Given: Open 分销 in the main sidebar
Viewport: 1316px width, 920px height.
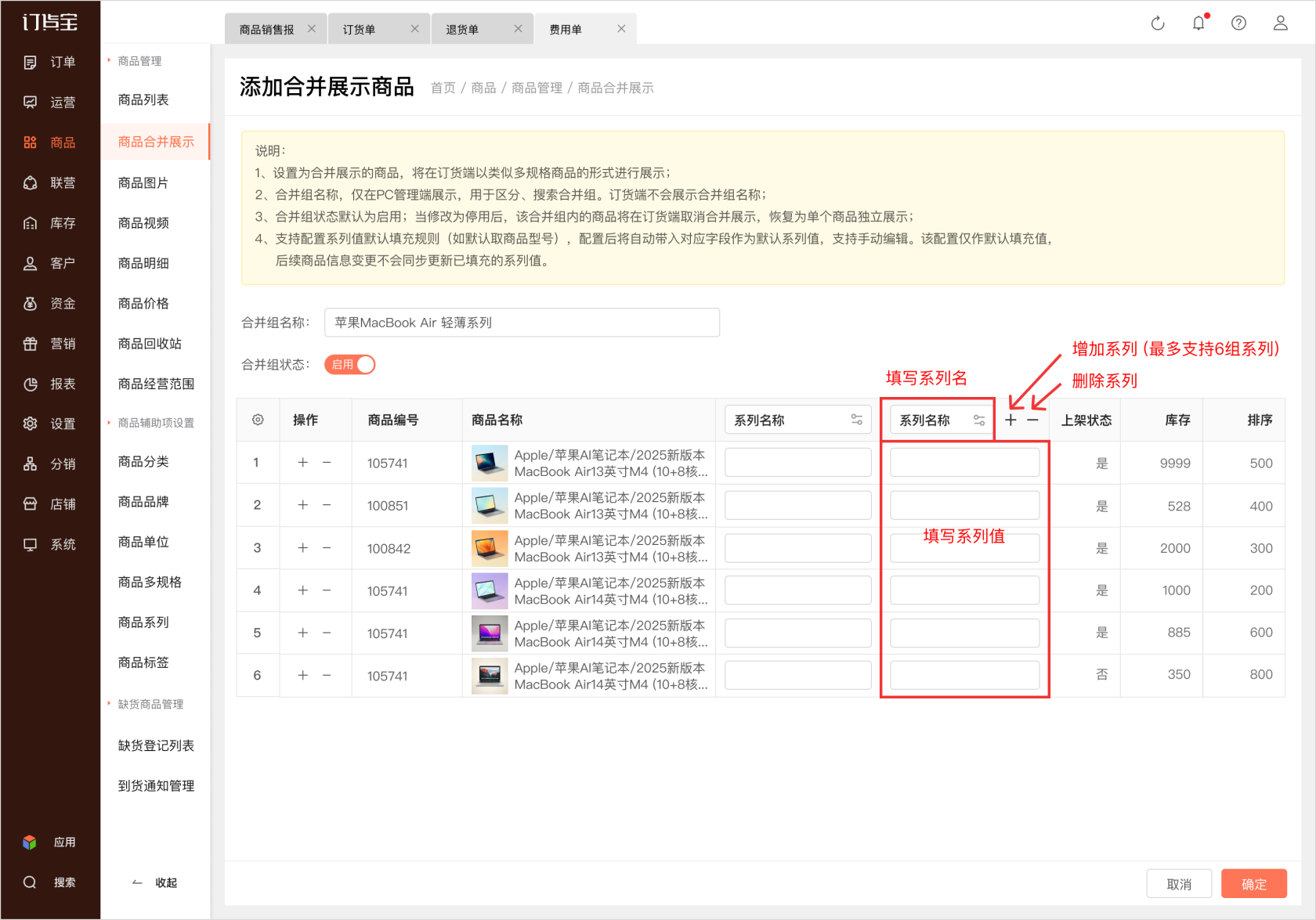Looking at the screenshot, I should (49, 464).
